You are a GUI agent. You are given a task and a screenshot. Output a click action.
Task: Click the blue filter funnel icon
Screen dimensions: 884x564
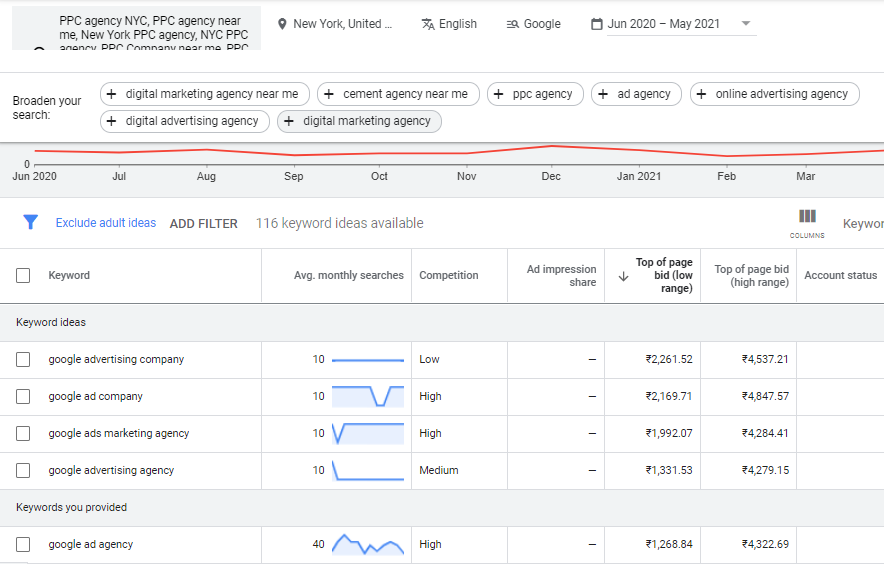(30, 223)
